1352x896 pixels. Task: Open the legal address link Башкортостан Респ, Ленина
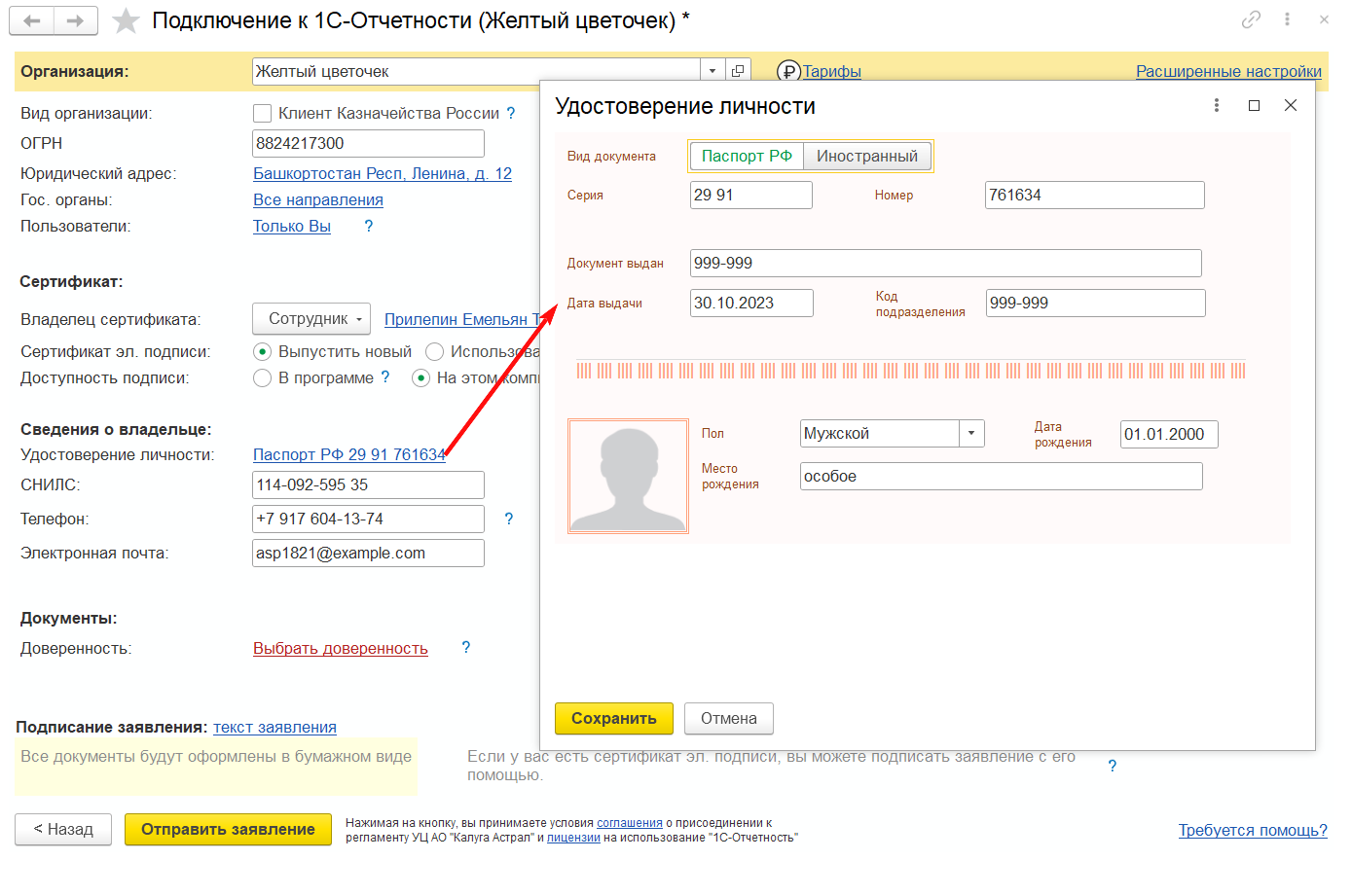coord(383,173)
